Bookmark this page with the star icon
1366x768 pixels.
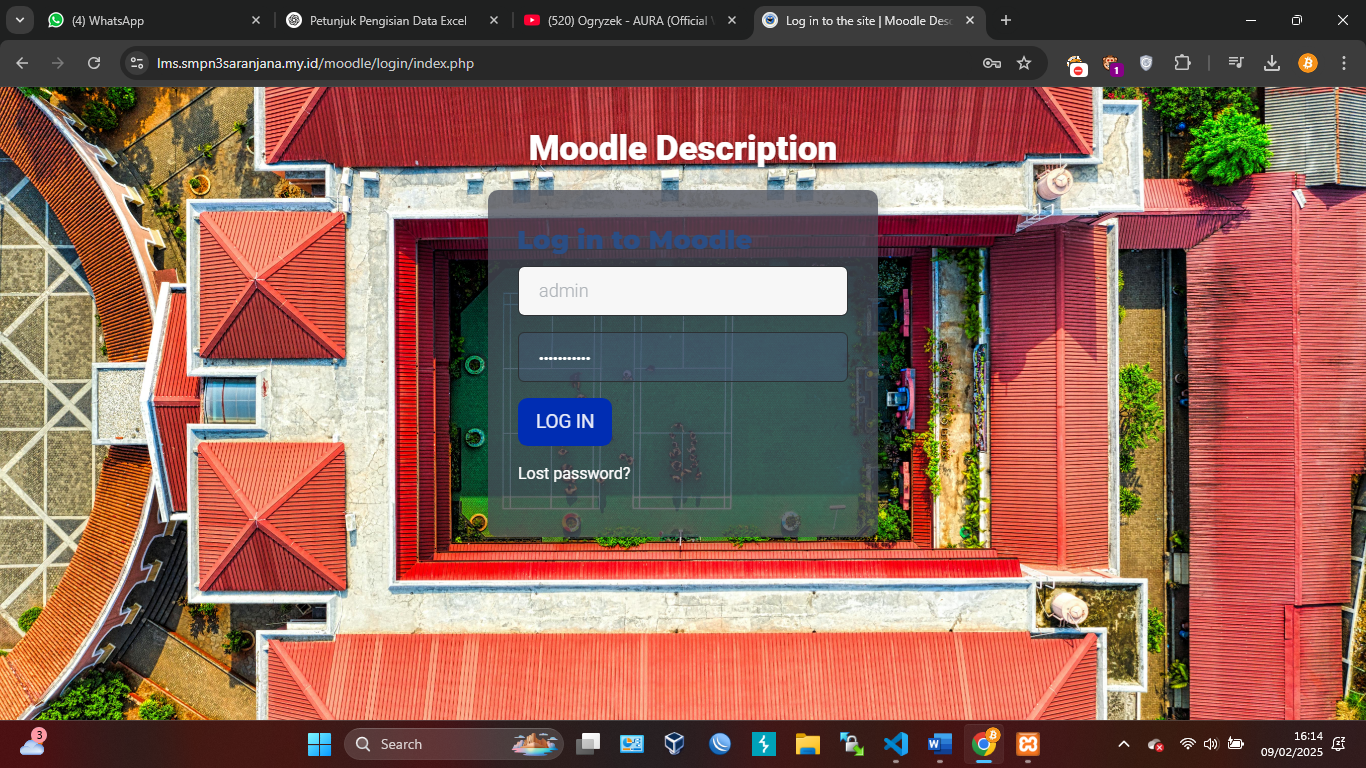click(1024, 63)
